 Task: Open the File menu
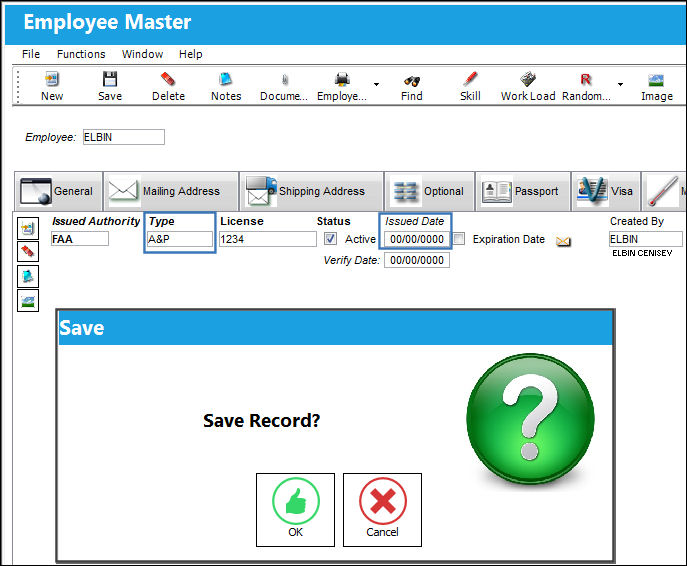click(x=31, y=54)
